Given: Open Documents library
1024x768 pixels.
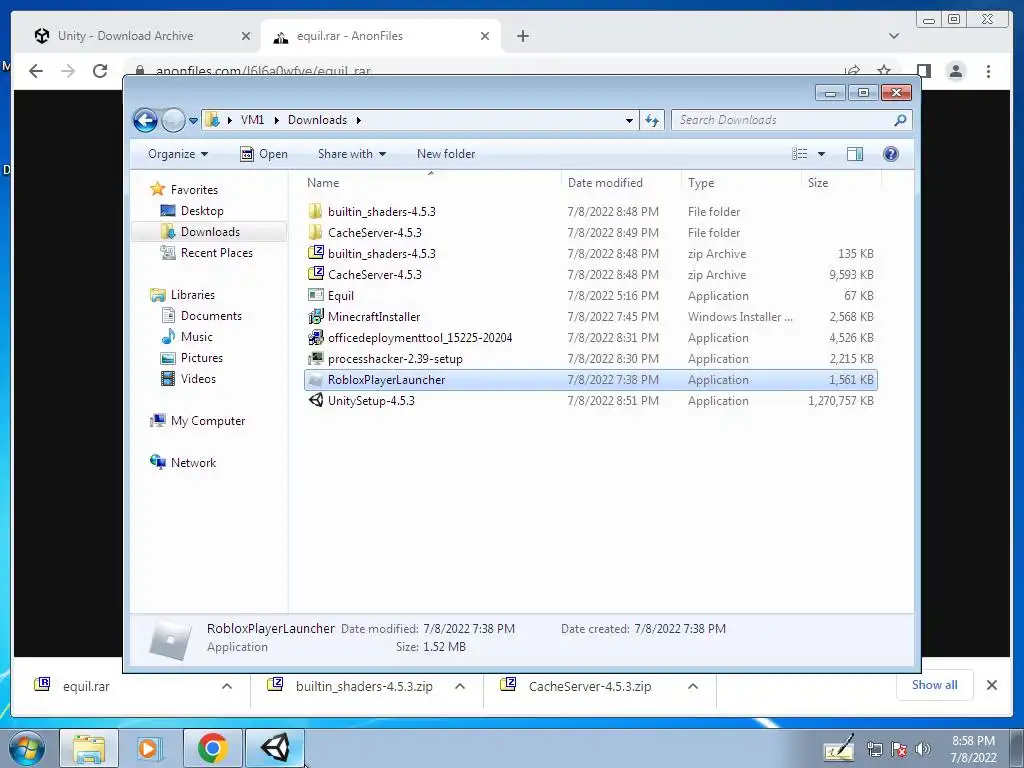Looking at the screenshot, I should [211, 316].
